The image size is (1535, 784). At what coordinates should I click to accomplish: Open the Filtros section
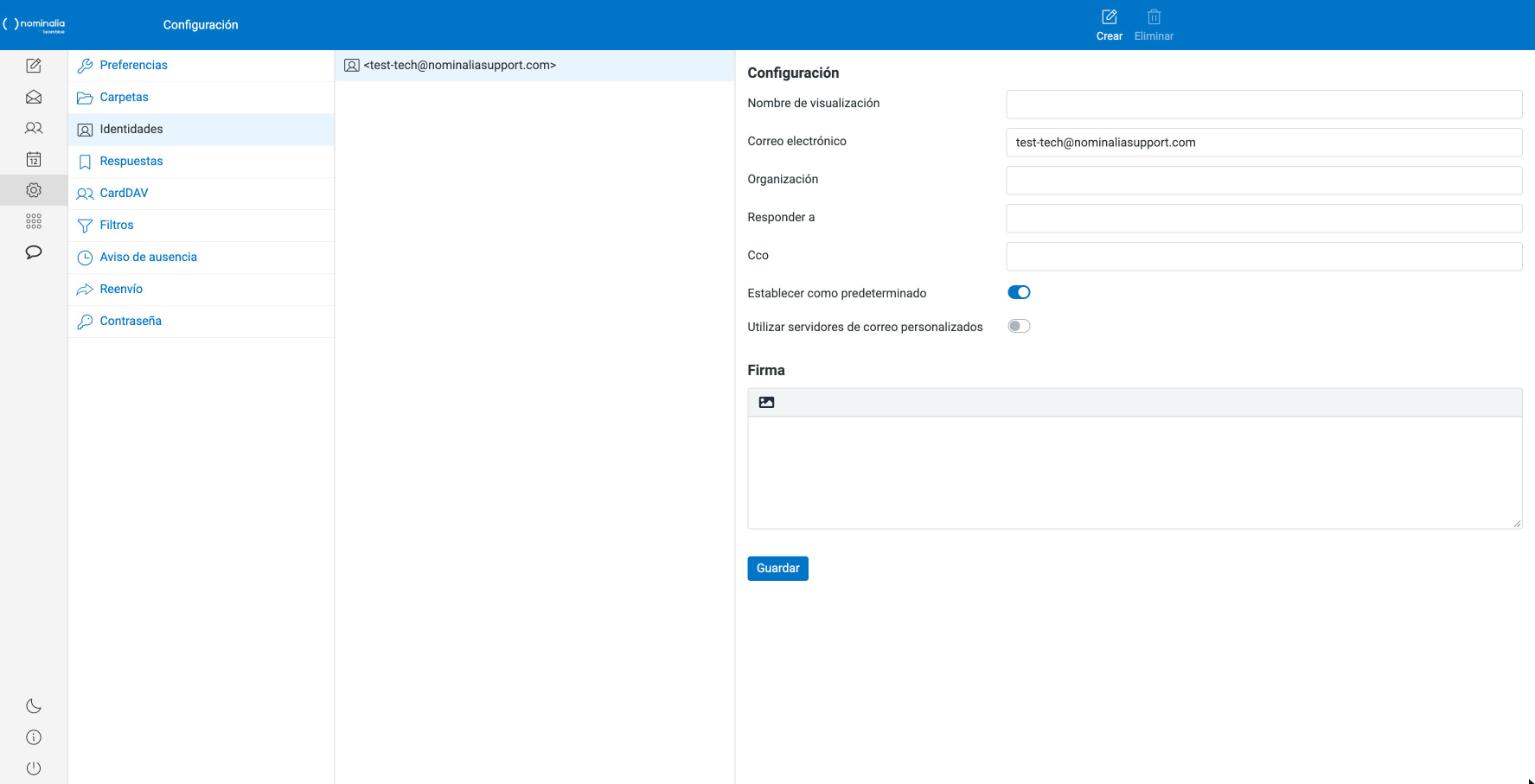[x=201, y=225]
